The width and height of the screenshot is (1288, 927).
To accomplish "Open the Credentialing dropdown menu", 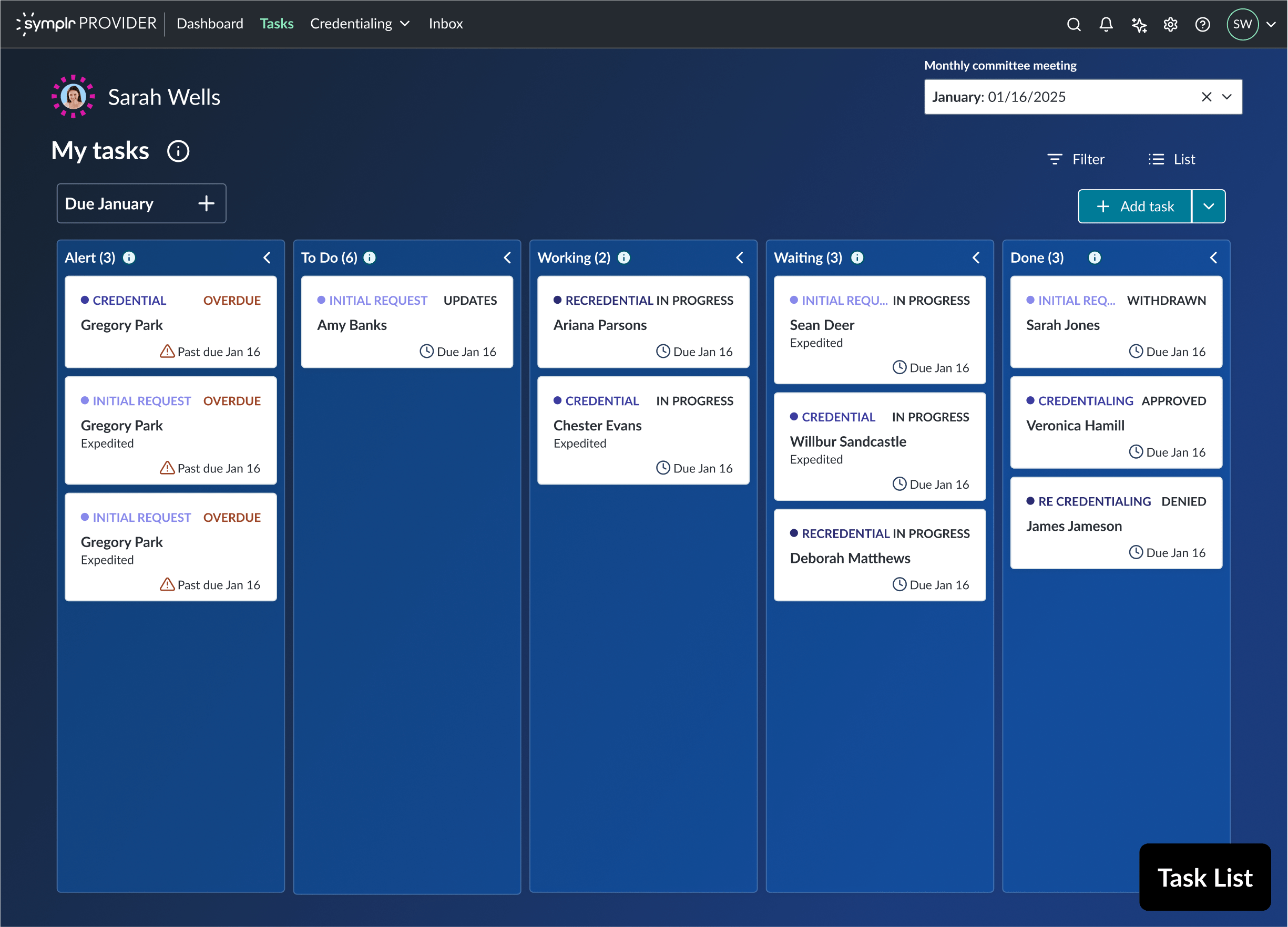I will pyautogui.click(x=360, y=24).
